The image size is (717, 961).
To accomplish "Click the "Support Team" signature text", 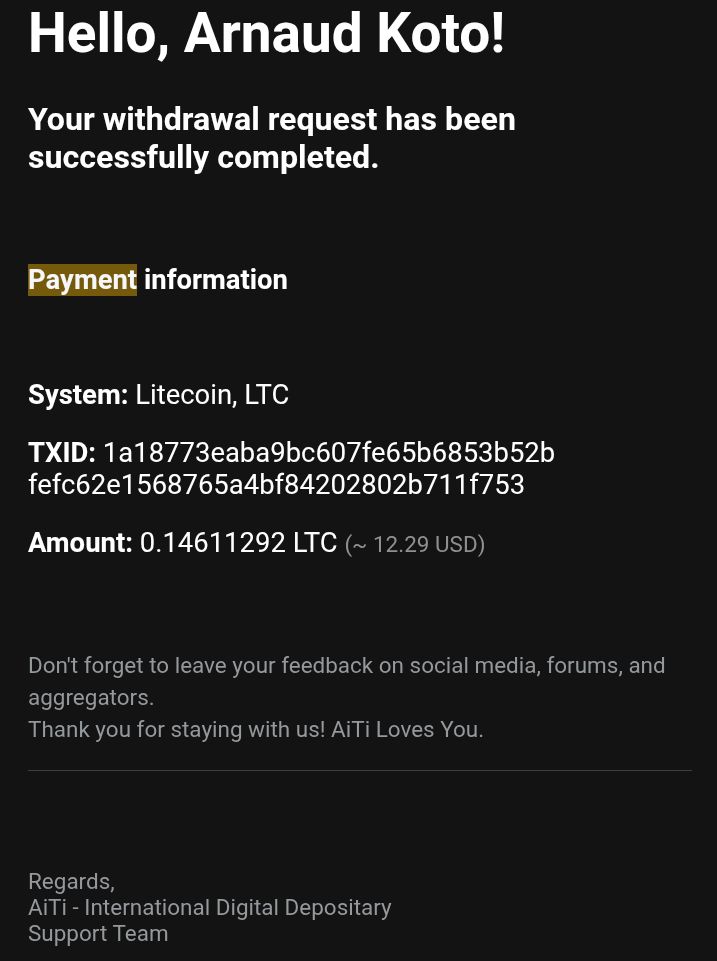I will click(x=98, y=934).
